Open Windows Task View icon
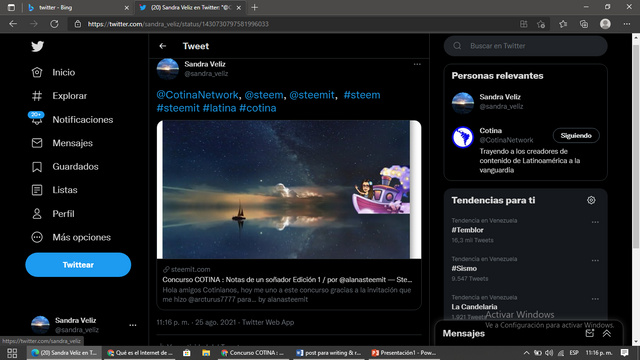 click(12, 353)
